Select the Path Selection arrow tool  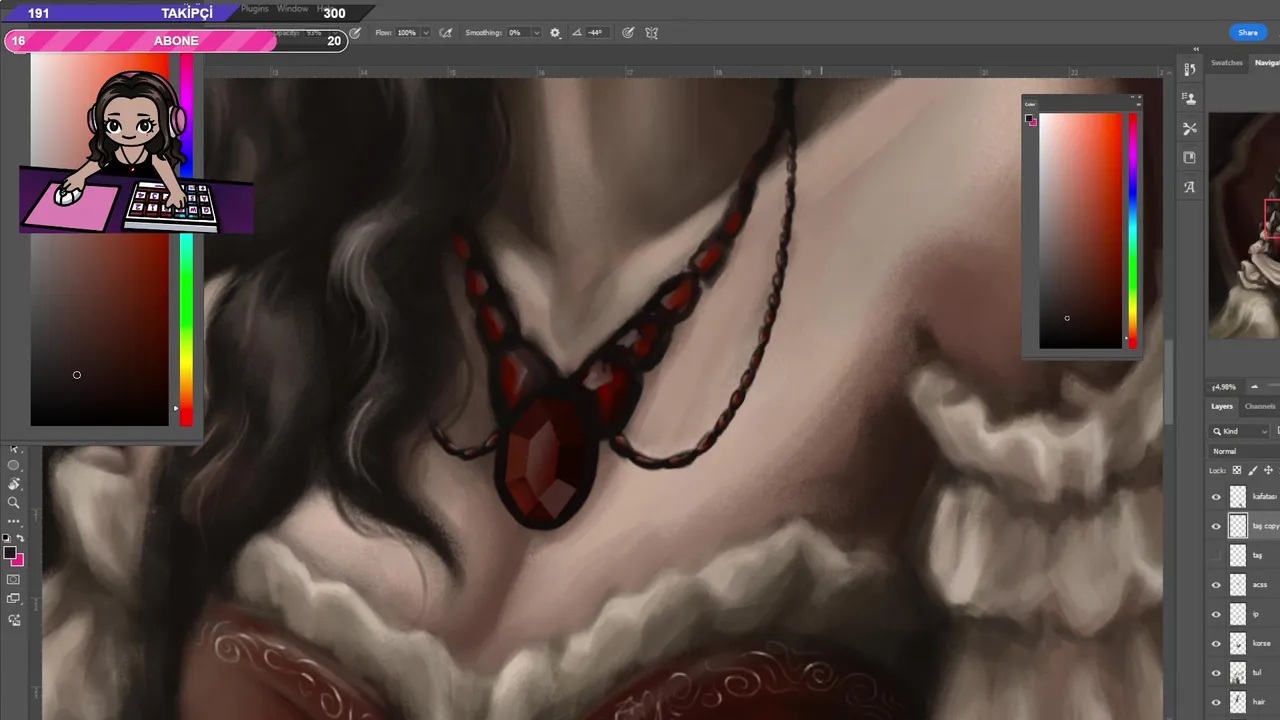(x=13, y=449)
